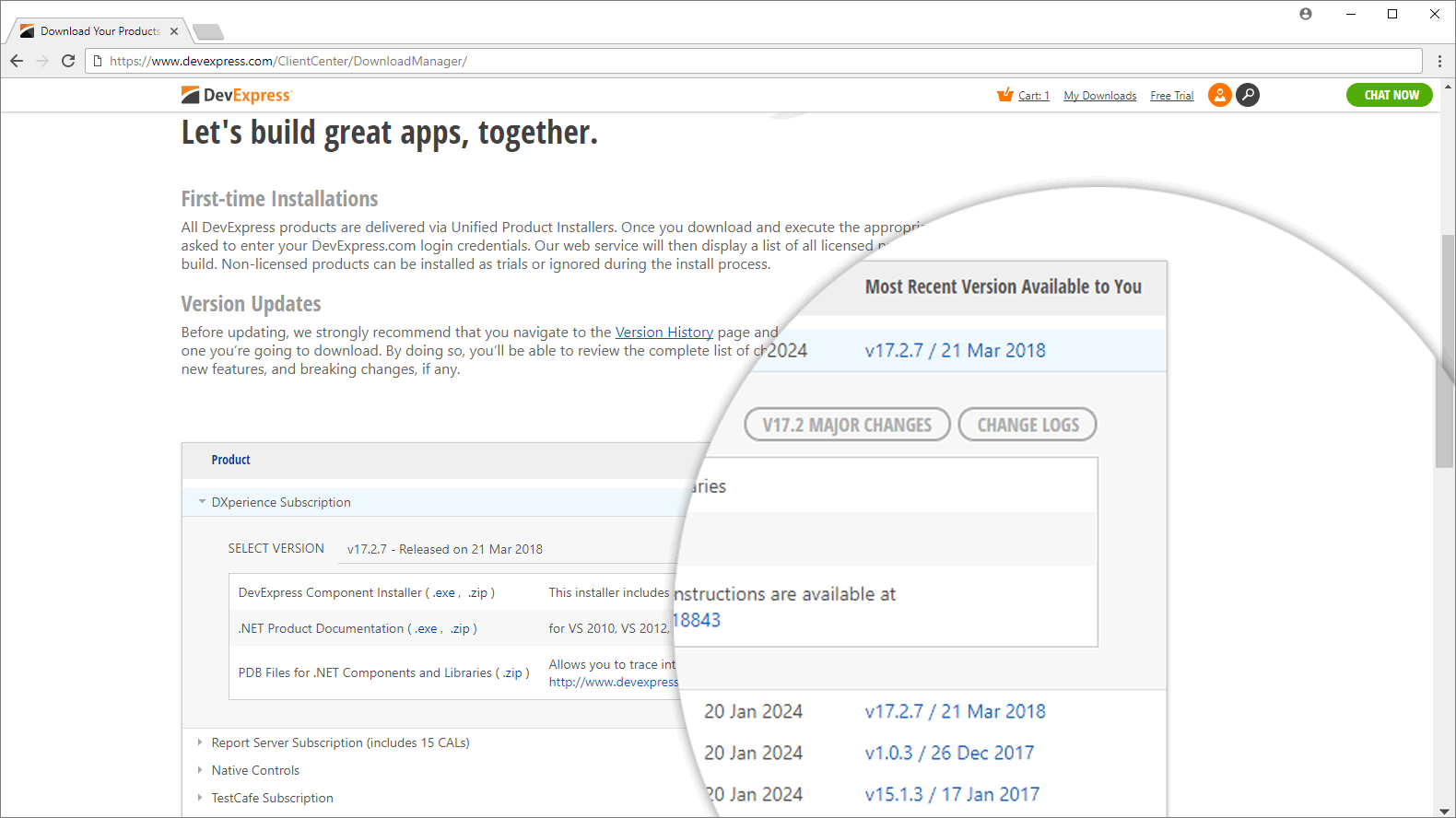Expand the TestCafe Subscription row
The image size is (1456, 818).
[200, 798]
